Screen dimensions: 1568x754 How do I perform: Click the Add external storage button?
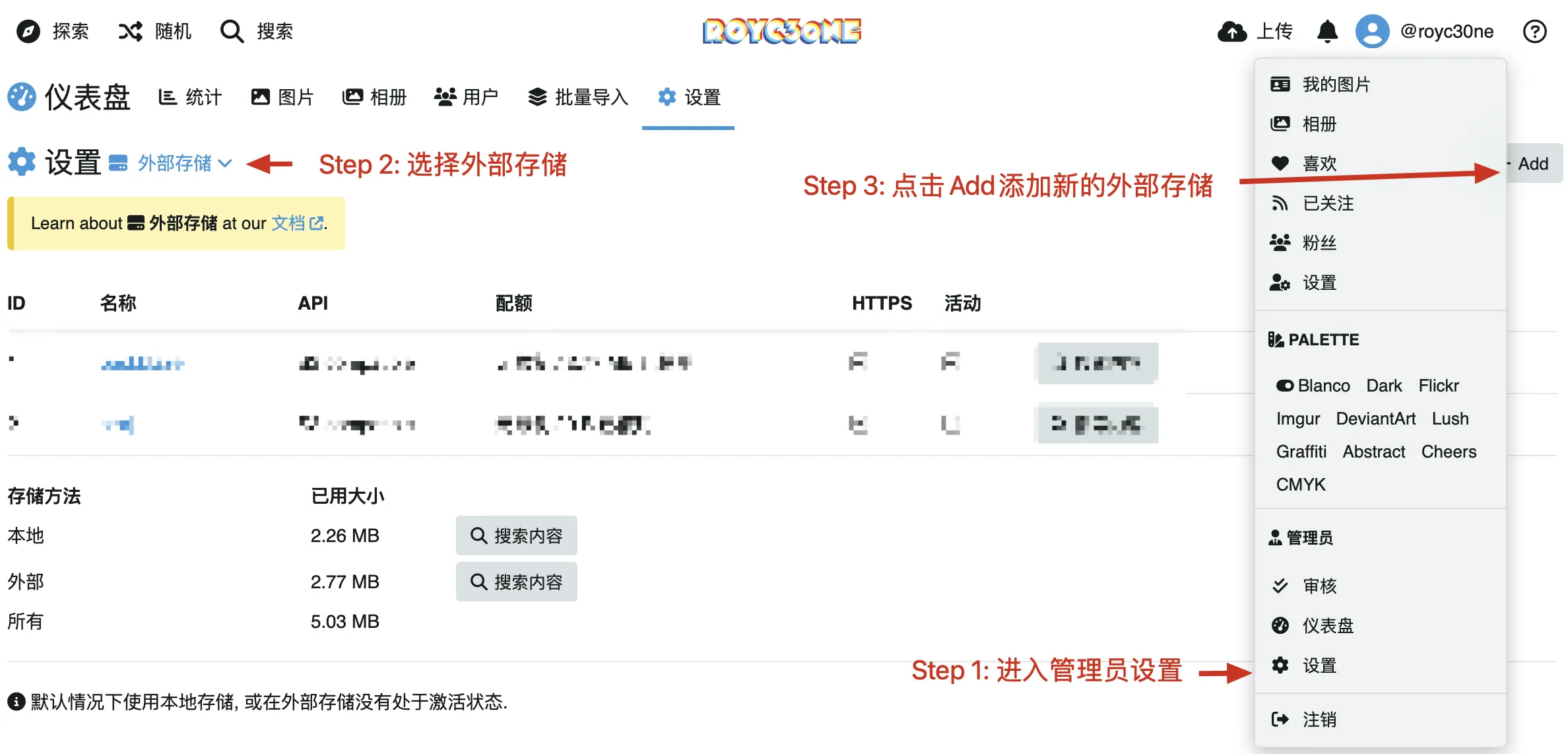tap(1532, 163)
